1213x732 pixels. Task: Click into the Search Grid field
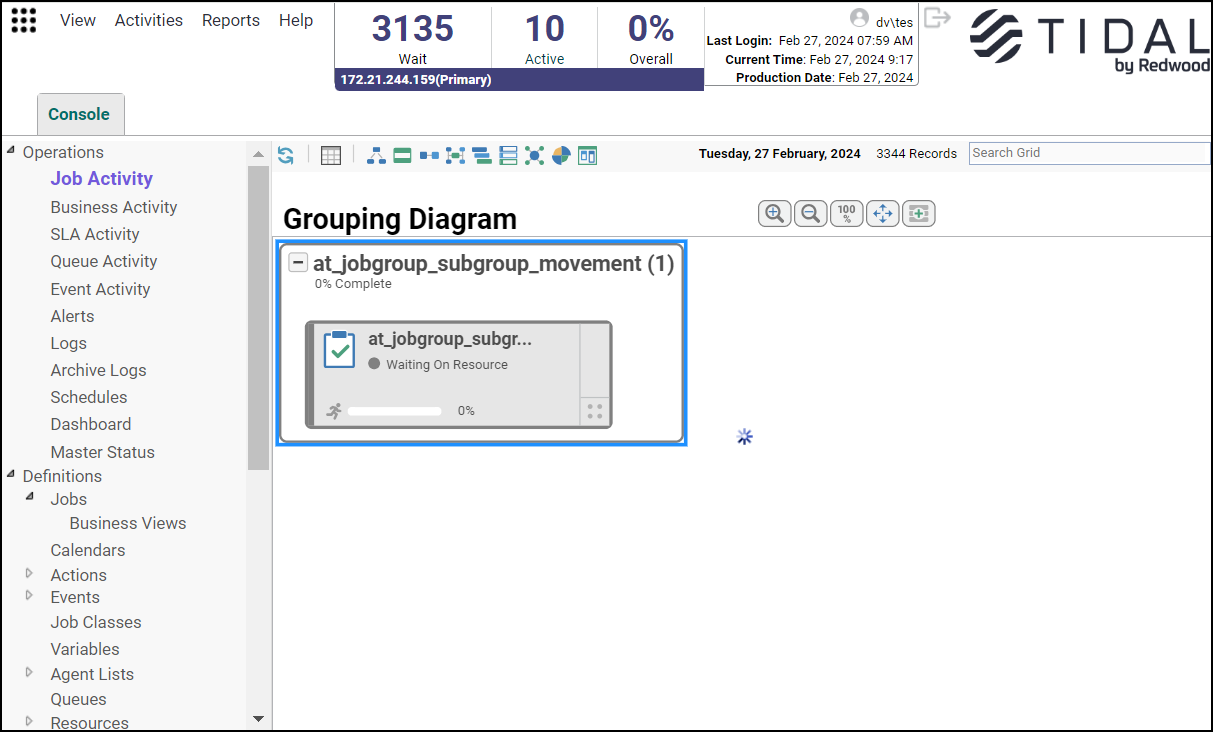[1088, 153]
